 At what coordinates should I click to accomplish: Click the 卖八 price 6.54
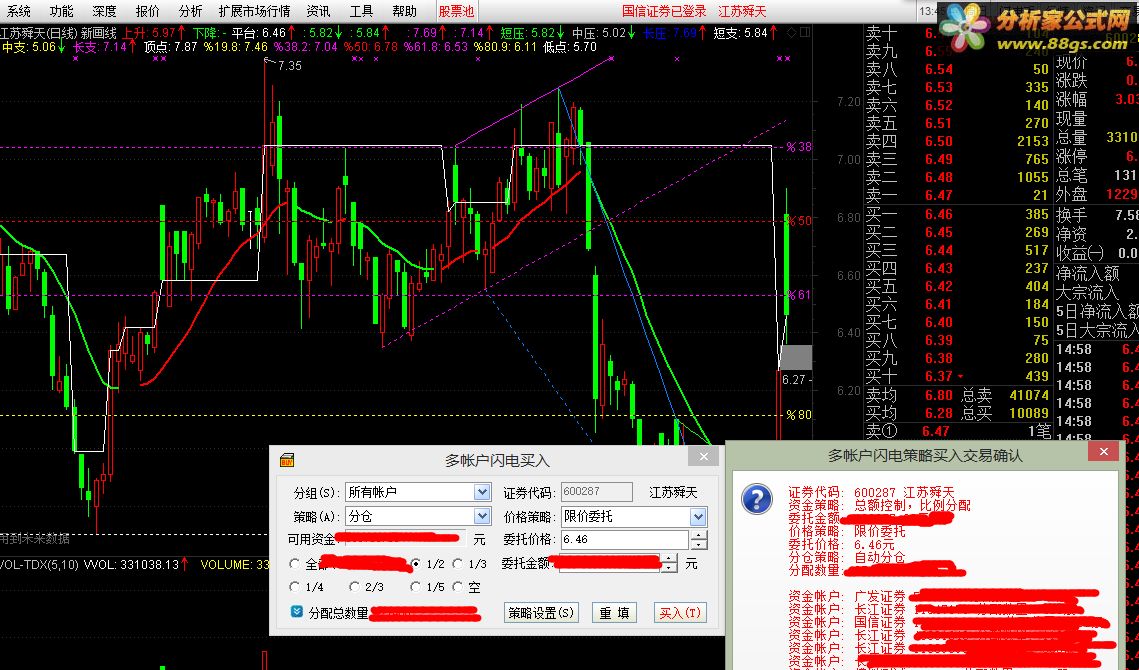coord(939,69)
